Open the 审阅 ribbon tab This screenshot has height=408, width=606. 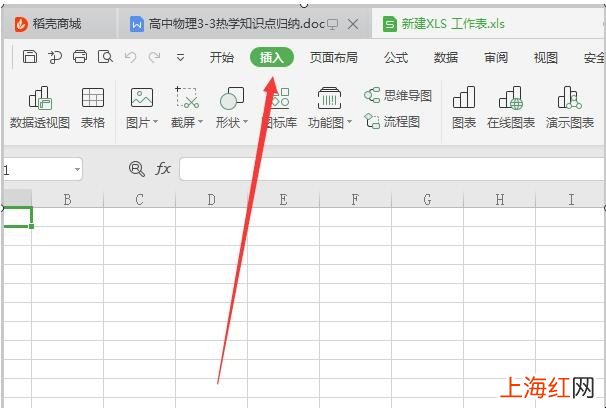495,58
